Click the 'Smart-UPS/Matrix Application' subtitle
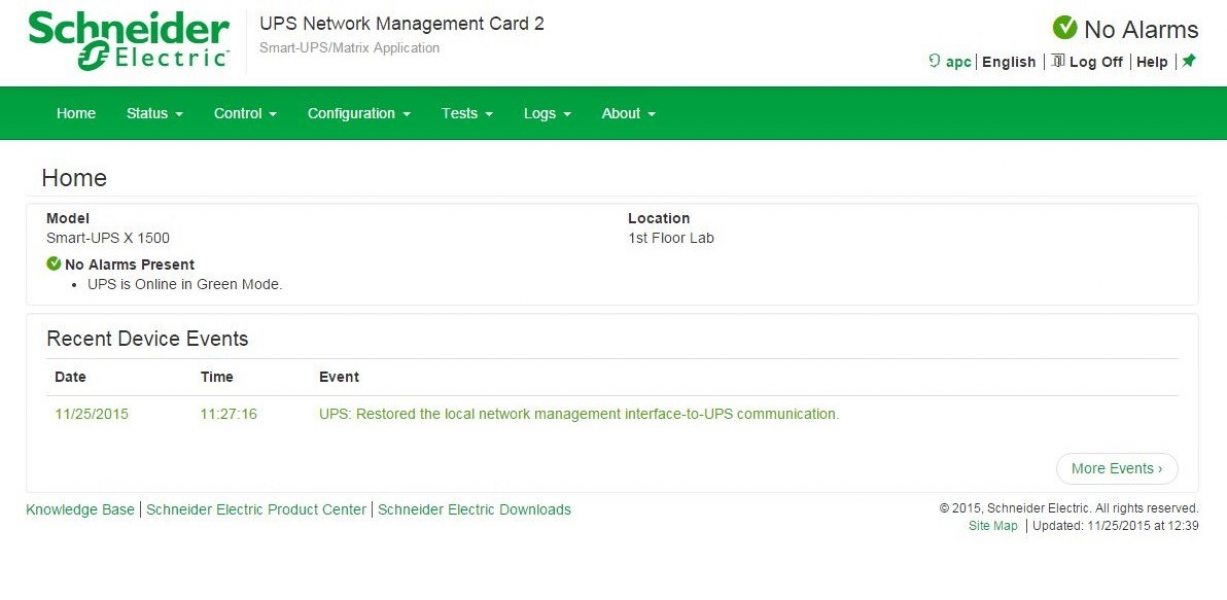Screen dimensions: 1227x600 pos(349,48)
